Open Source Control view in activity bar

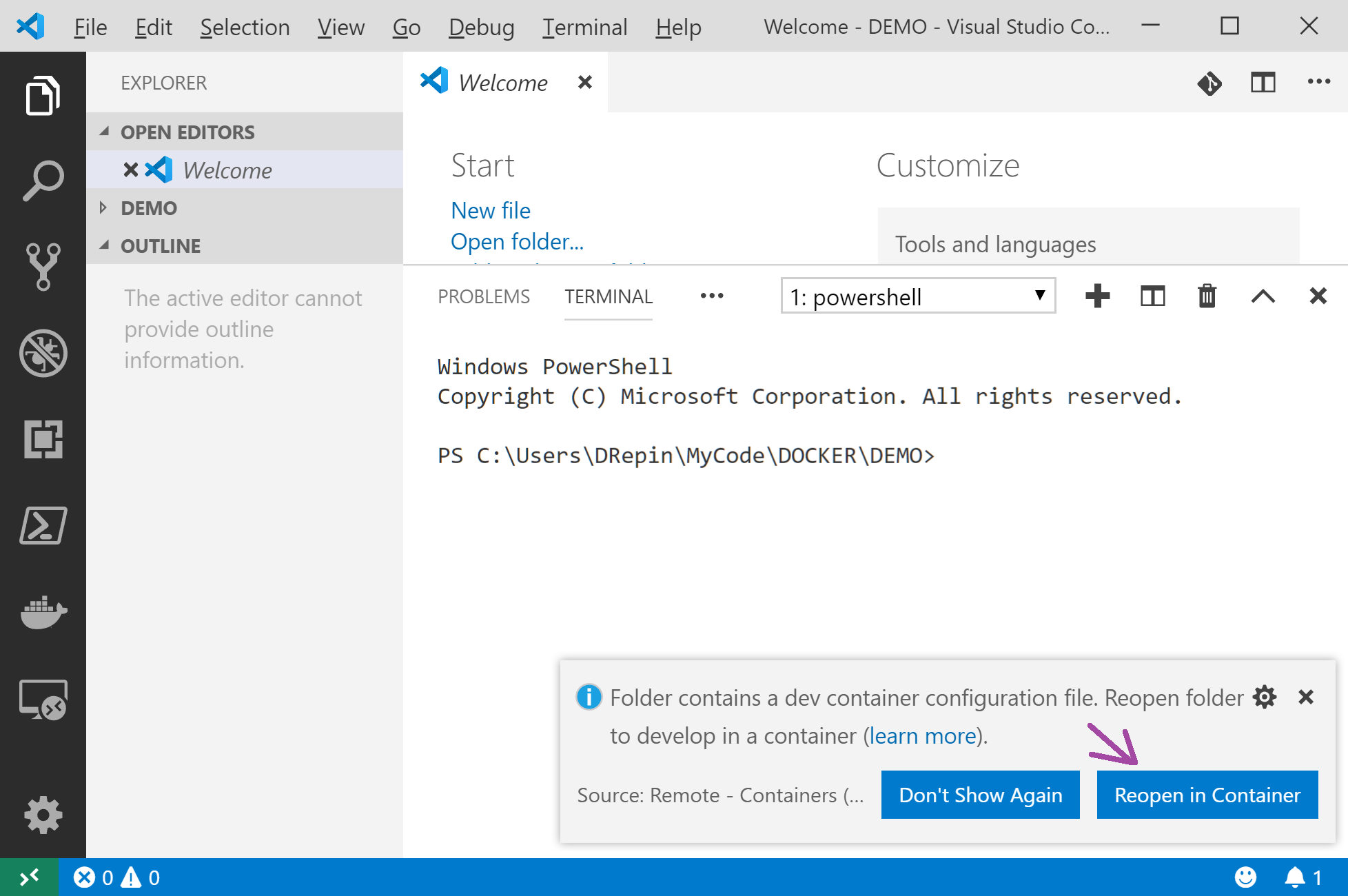tap(43, 267)
